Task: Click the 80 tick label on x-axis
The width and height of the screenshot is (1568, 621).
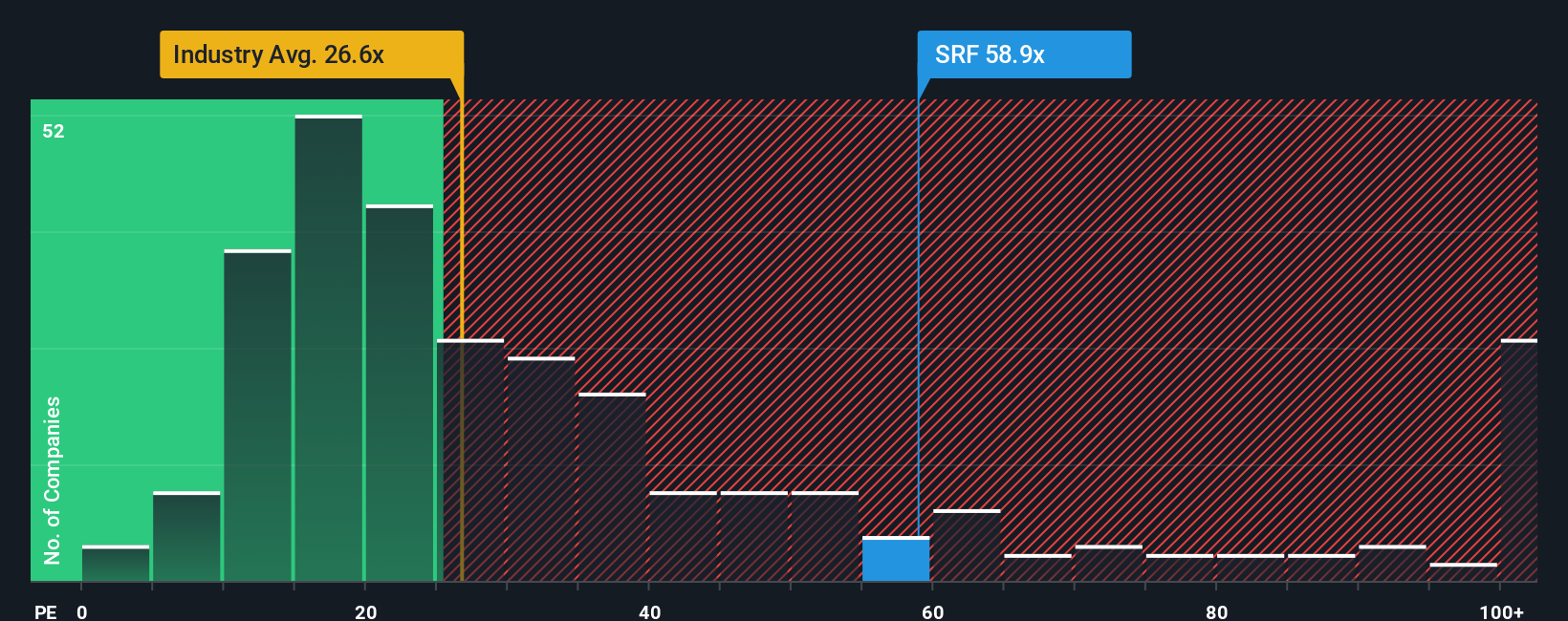Action: 1216,611
